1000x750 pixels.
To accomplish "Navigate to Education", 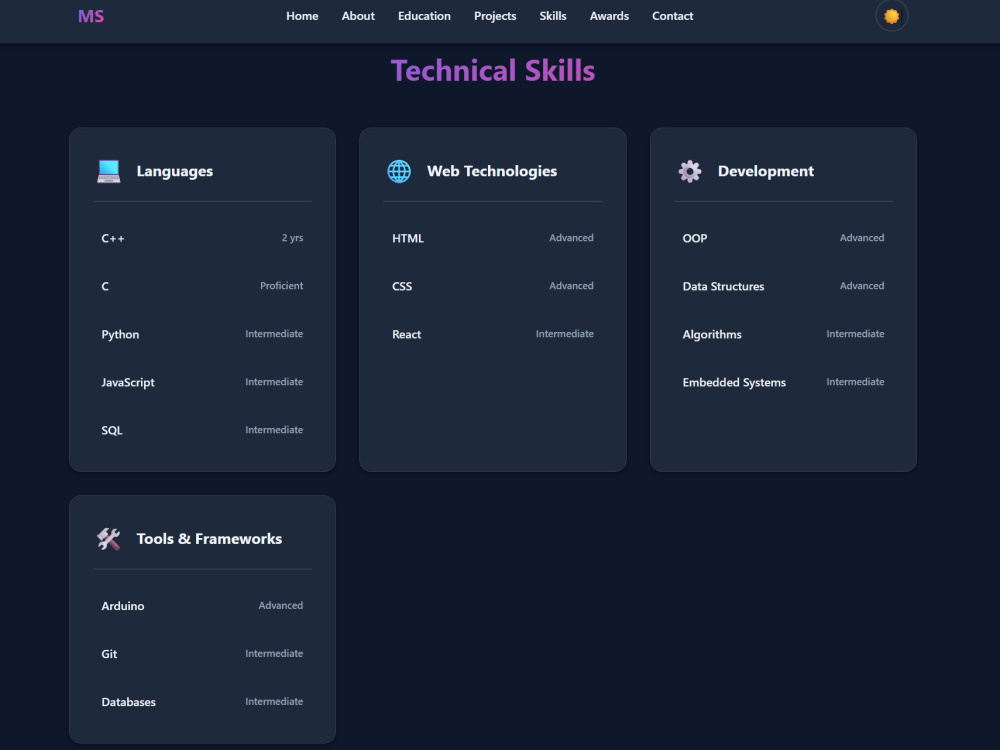I will pos(424,16).
